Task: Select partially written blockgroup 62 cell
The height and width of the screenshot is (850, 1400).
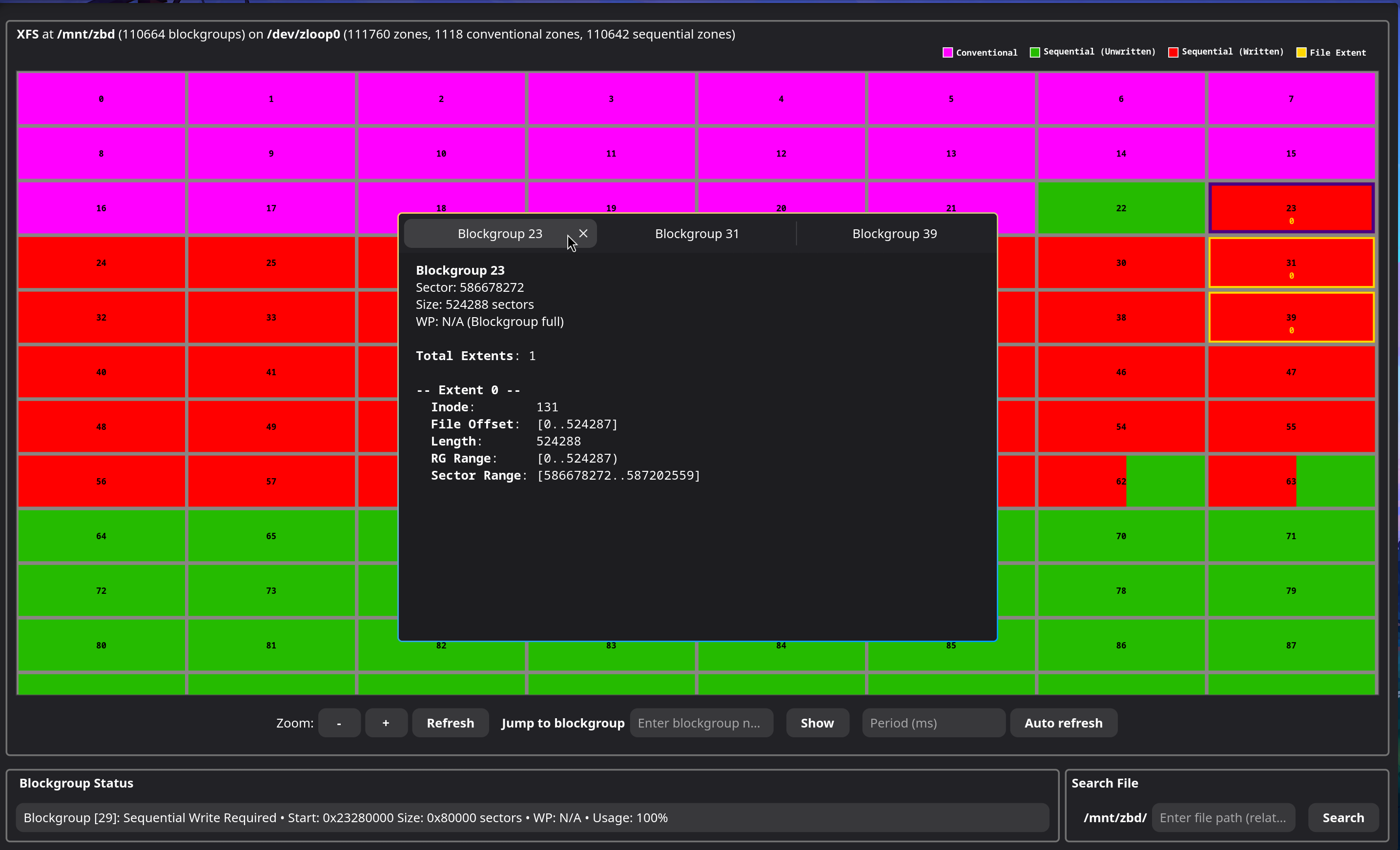Action: [x=1120, y=481]
